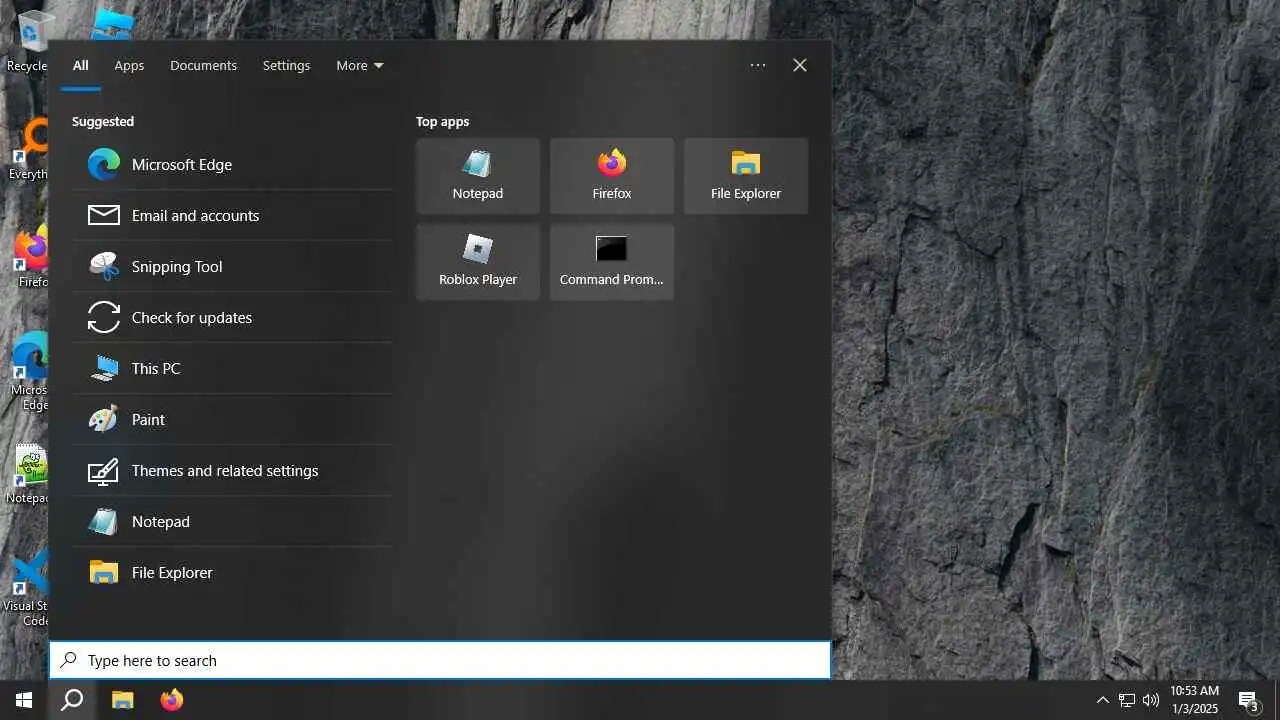This screenshot has width=1280, height=720.
Task: Expand the More filter dropdown
Action: click(x=360, y=65)
